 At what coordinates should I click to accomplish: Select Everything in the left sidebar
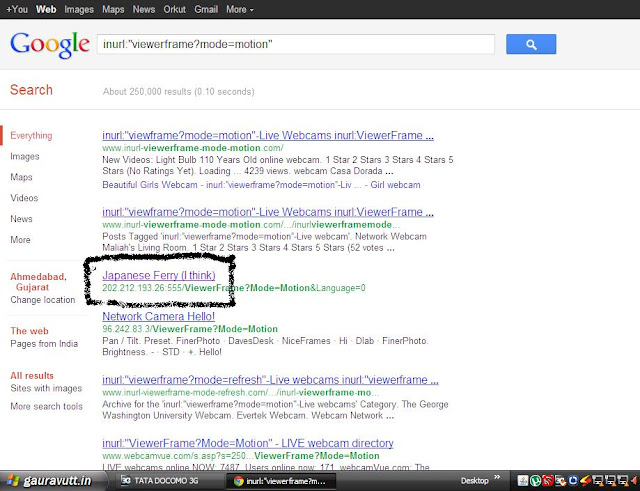coord(31,136)
